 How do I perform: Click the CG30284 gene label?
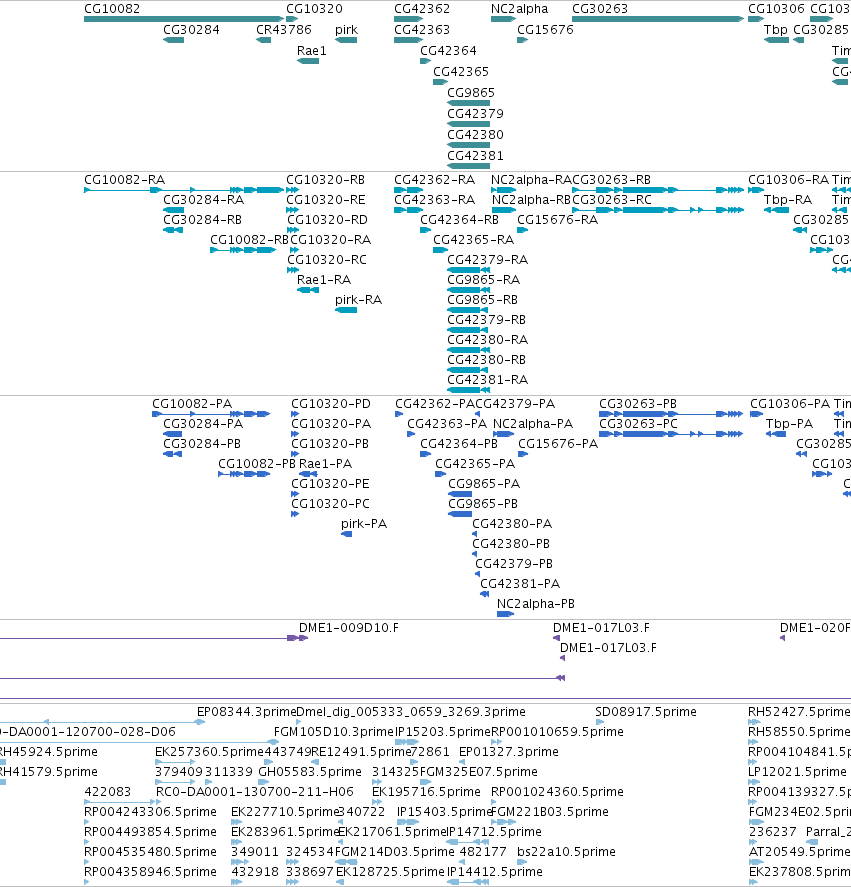pyautogui.click(x=191, y=30)
